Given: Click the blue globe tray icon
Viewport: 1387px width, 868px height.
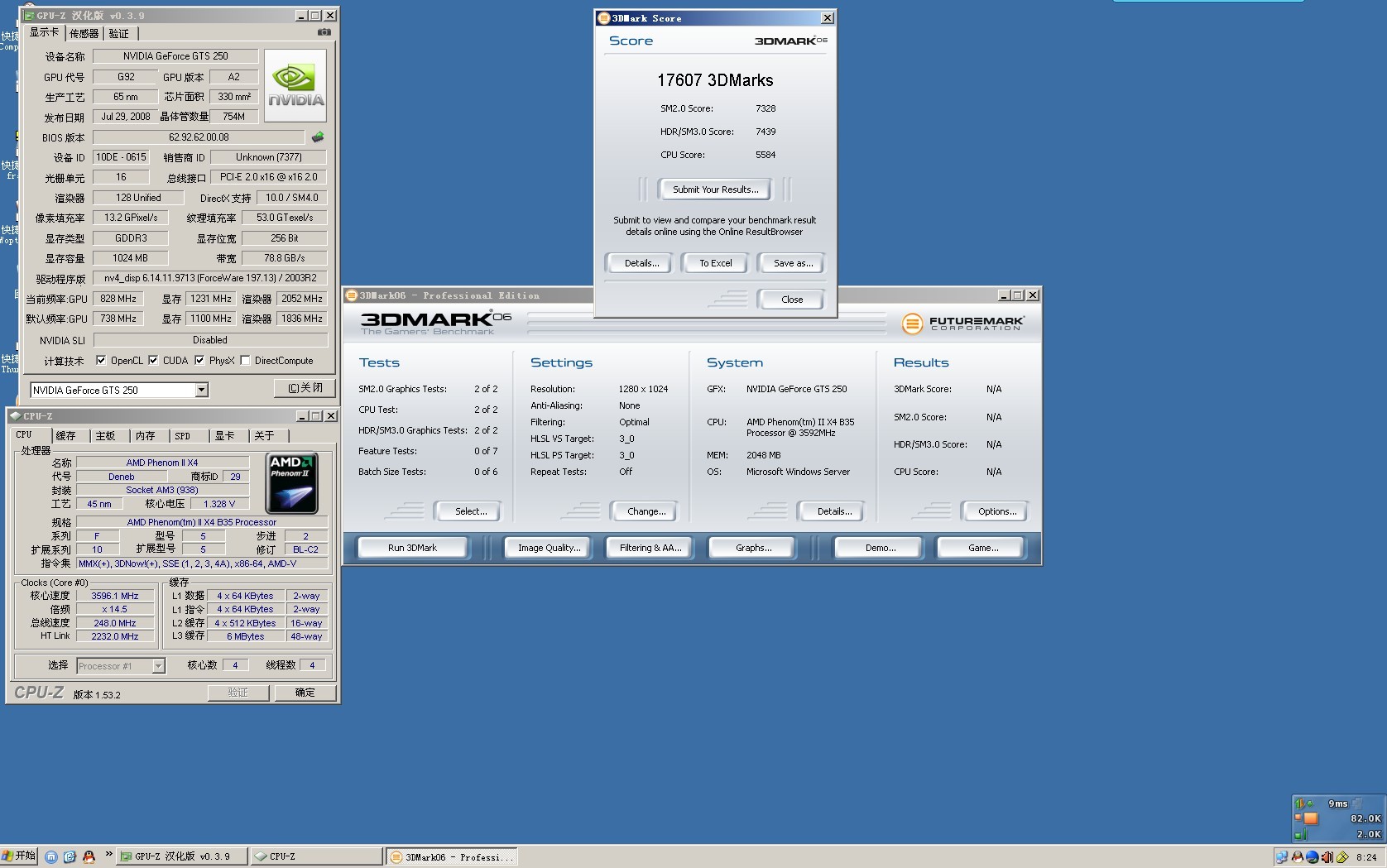Looking at the screenshot, I should click(x=1312, y=857).
